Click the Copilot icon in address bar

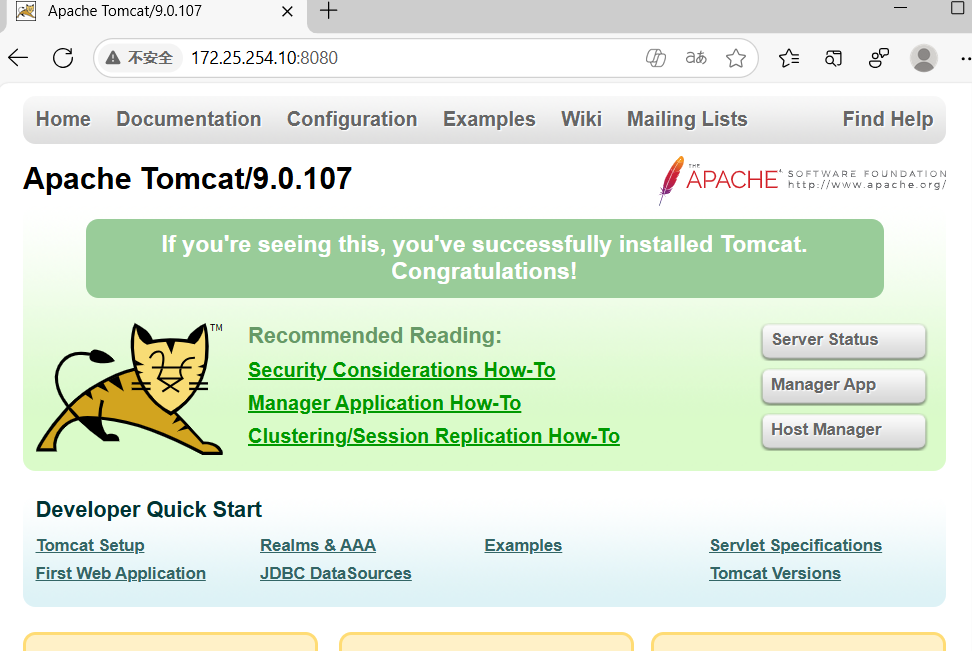655,58
